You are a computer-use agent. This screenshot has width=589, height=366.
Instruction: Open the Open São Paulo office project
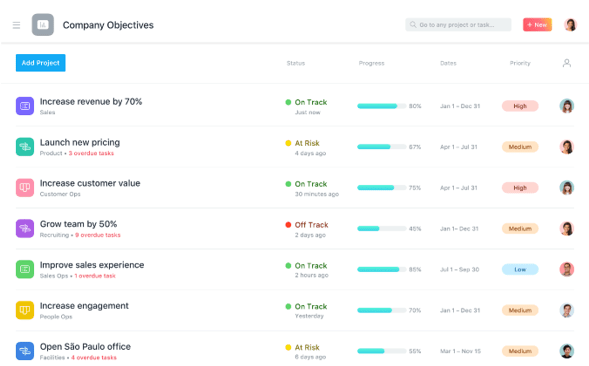point(85,346)
